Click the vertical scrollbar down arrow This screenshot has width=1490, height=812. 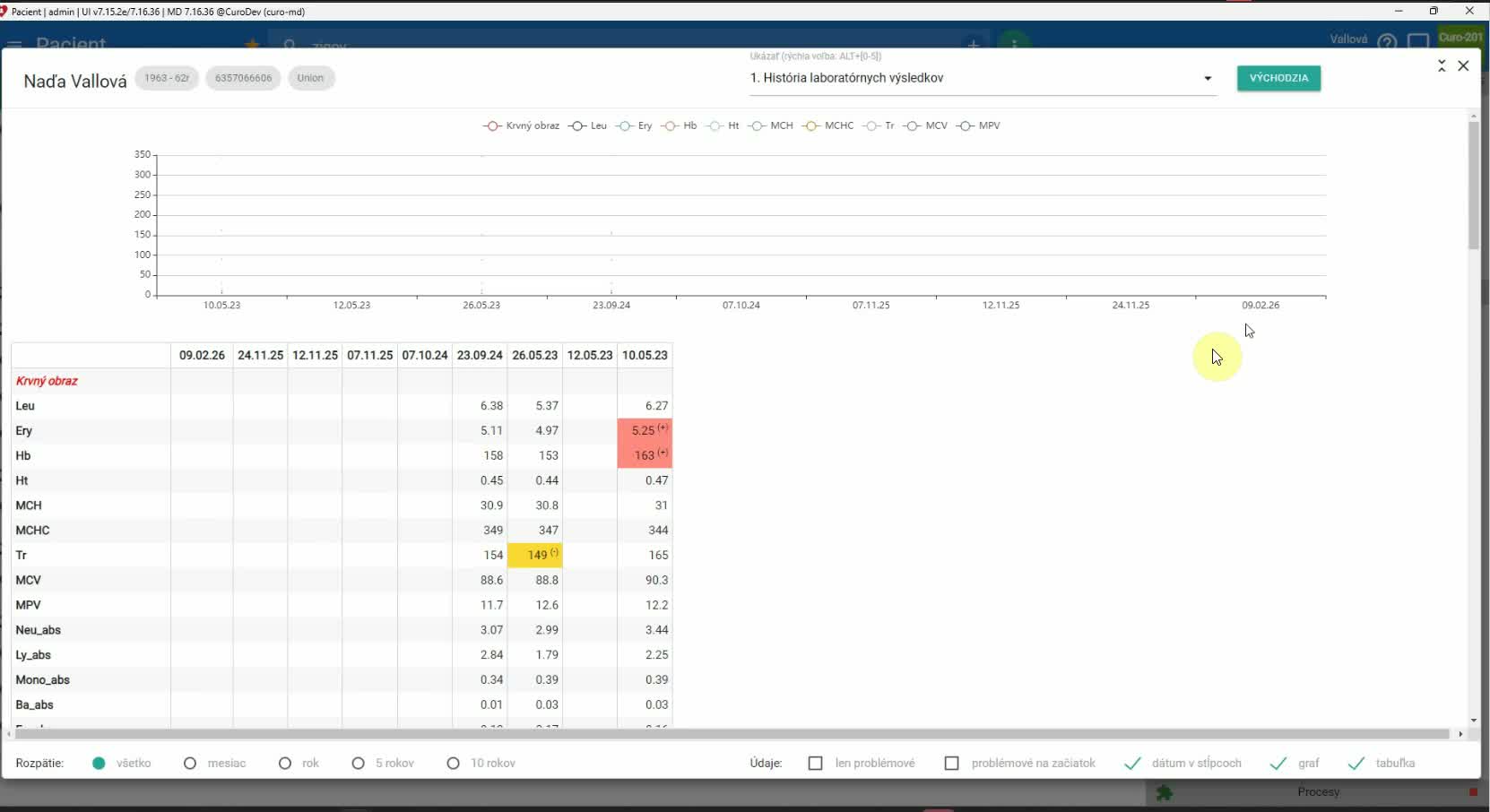coord(1474,721)
